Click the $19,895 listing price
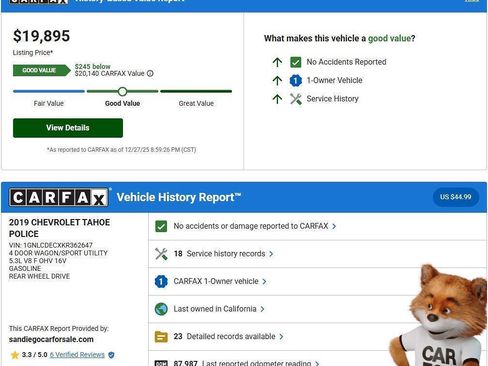Screen dimensions: 488x366 click(42, 36)
